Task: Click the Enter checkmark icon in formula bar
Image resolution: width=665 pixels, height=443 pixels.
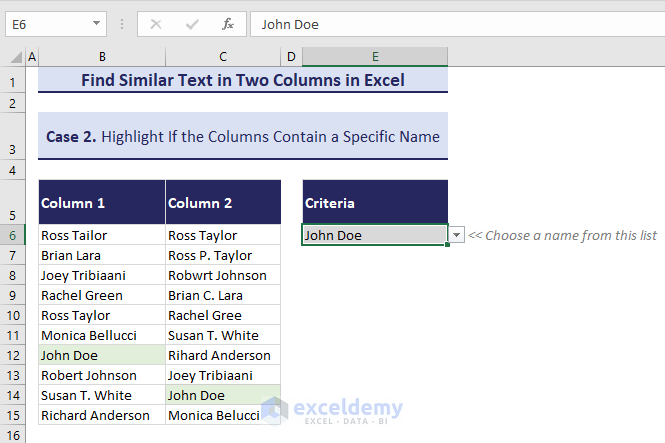Action: tap(192, 24)
